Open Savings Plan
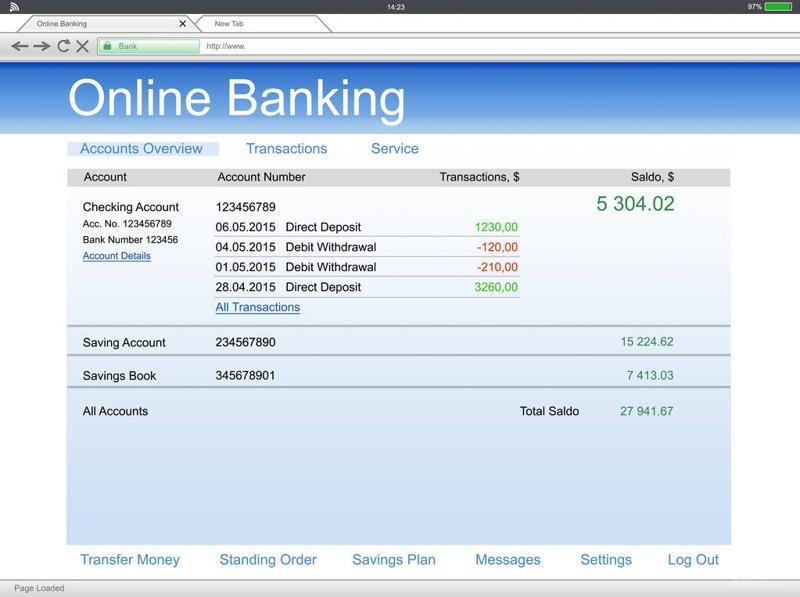 click(x=394, y=560)
